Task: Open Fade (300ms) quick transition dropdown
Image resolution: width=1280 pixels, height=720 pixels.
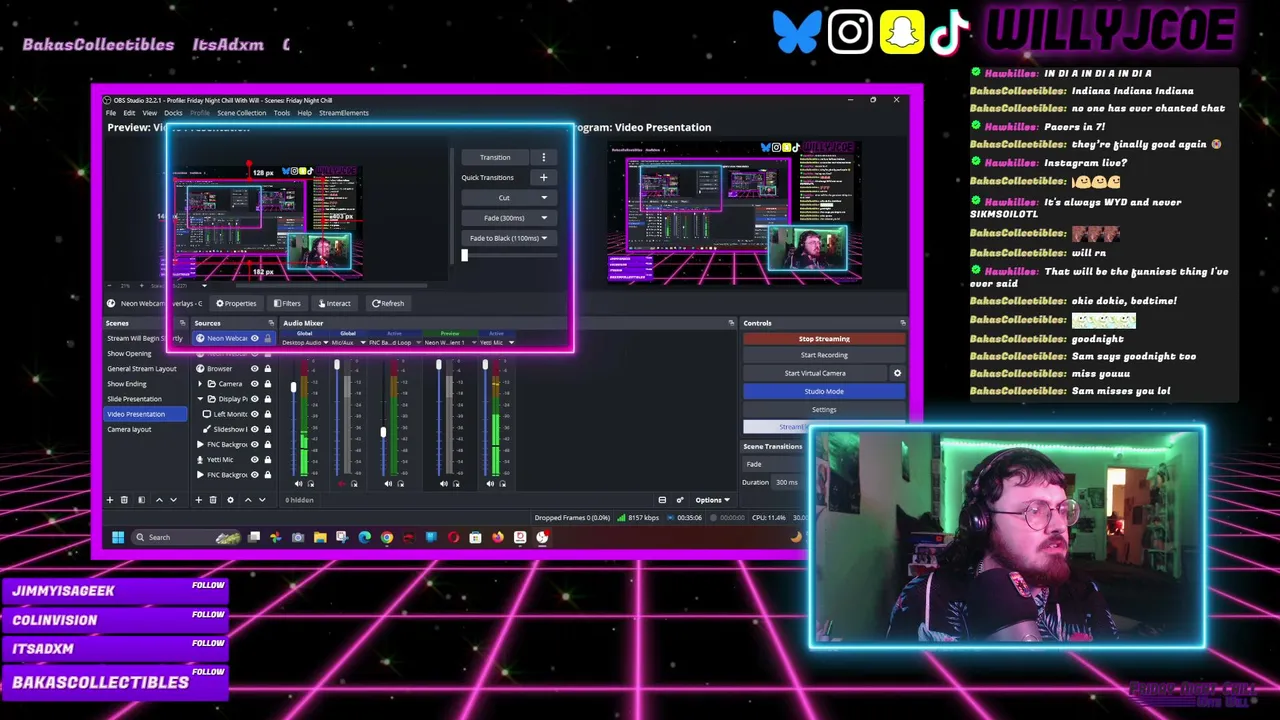Action: [x=544, y=218]
